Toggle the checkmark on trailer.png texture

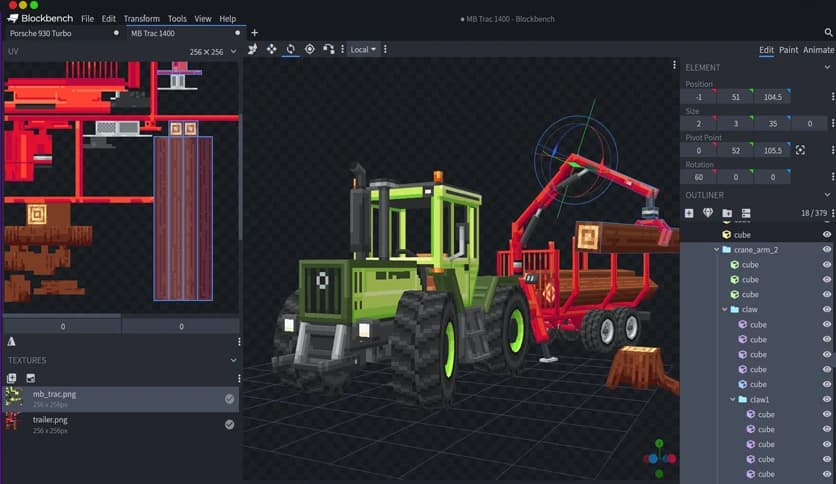pyautogui.click(x=229, y=424)
